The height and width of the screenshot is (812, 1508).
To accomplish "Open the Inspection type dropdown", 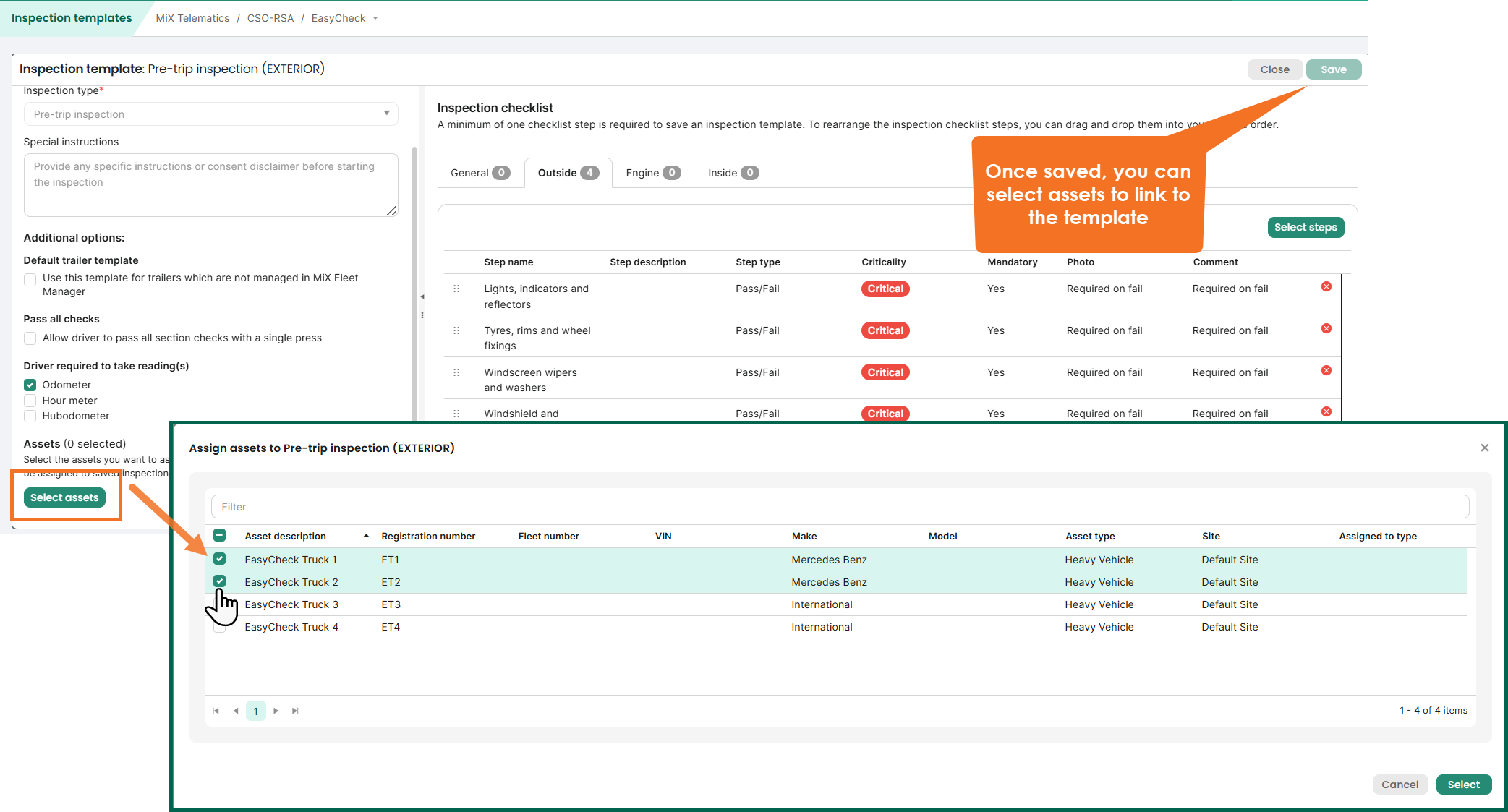I will (x=386, y=114).
